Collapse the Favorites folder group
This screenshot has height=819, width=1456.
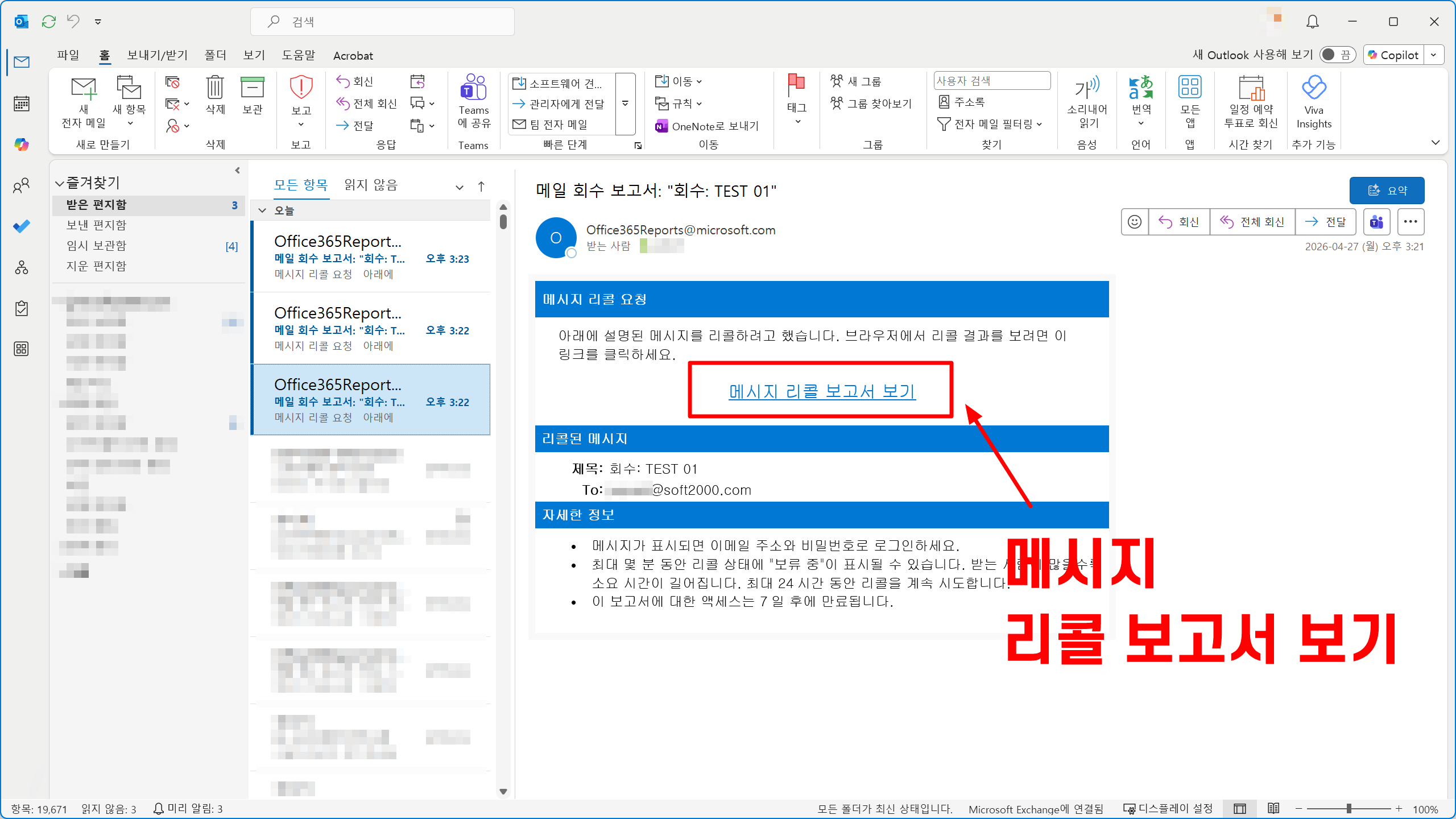59,183
